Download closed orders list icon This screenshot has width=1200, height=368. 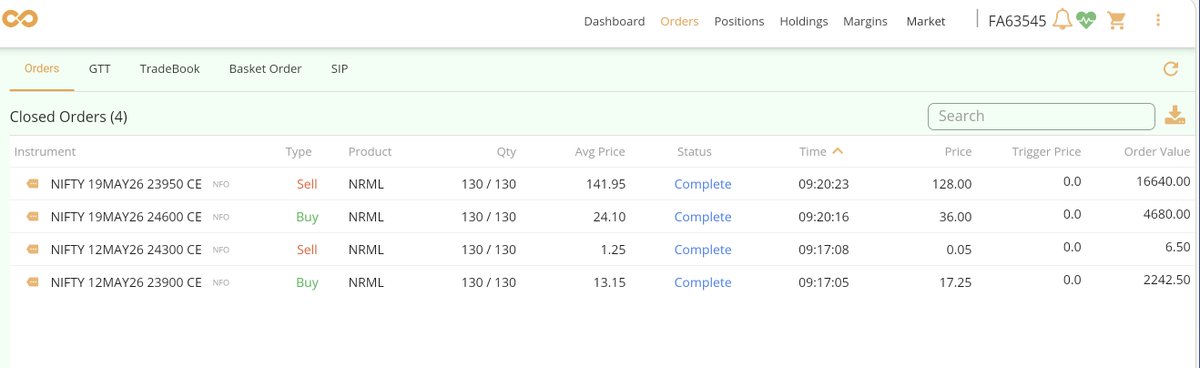click(x=1175, y=116)
